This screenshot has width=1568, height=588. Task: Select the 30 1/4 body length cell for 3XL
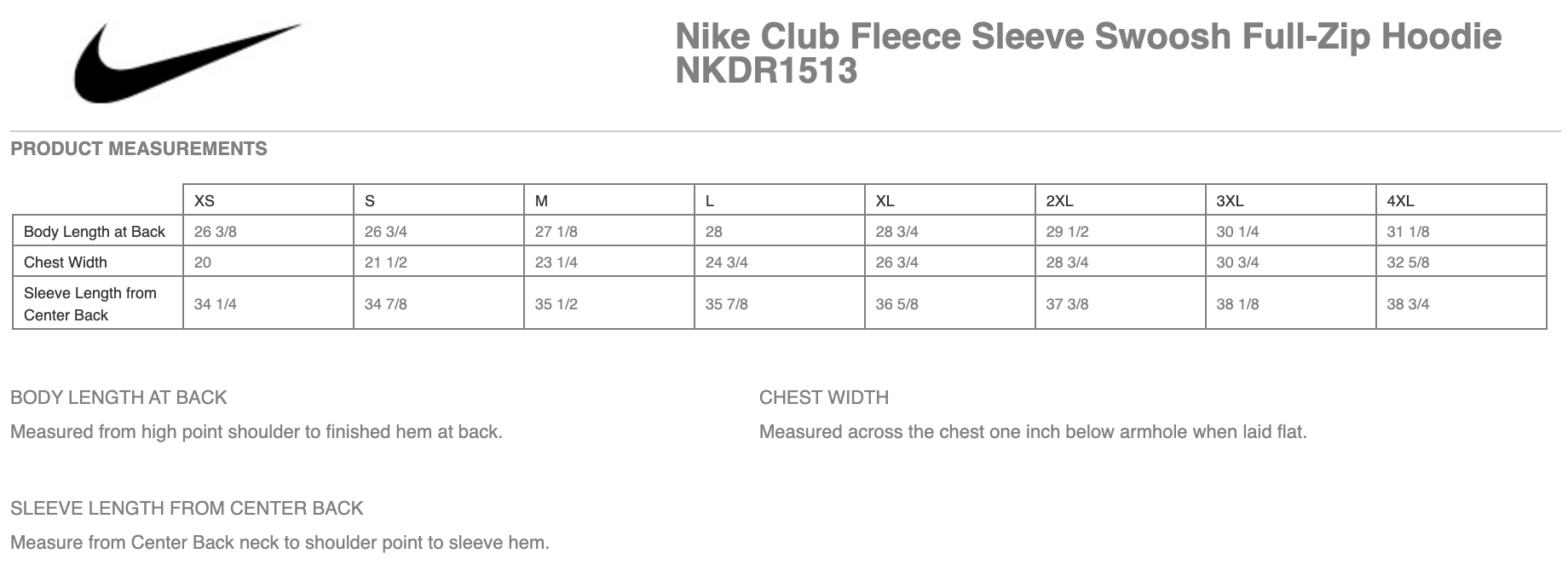(1291, 231)
